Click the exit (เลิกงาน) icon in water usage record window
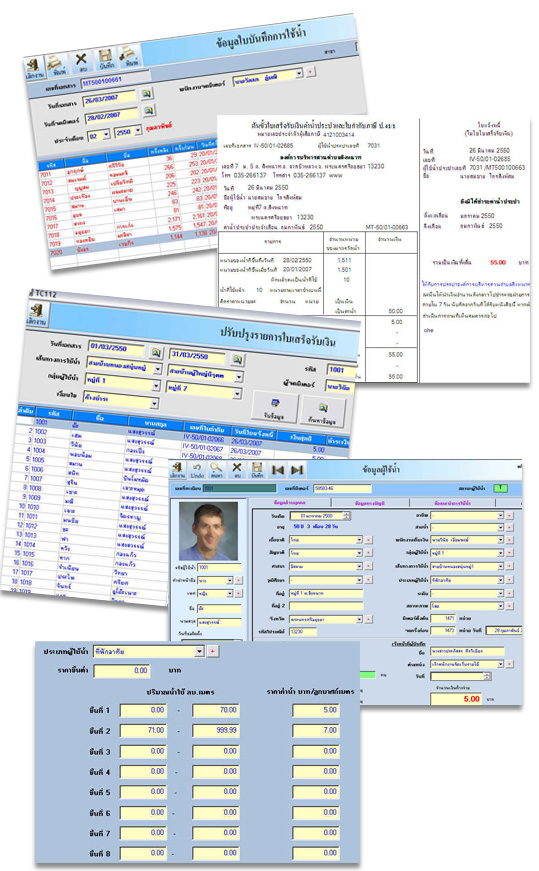 (34, 69)
